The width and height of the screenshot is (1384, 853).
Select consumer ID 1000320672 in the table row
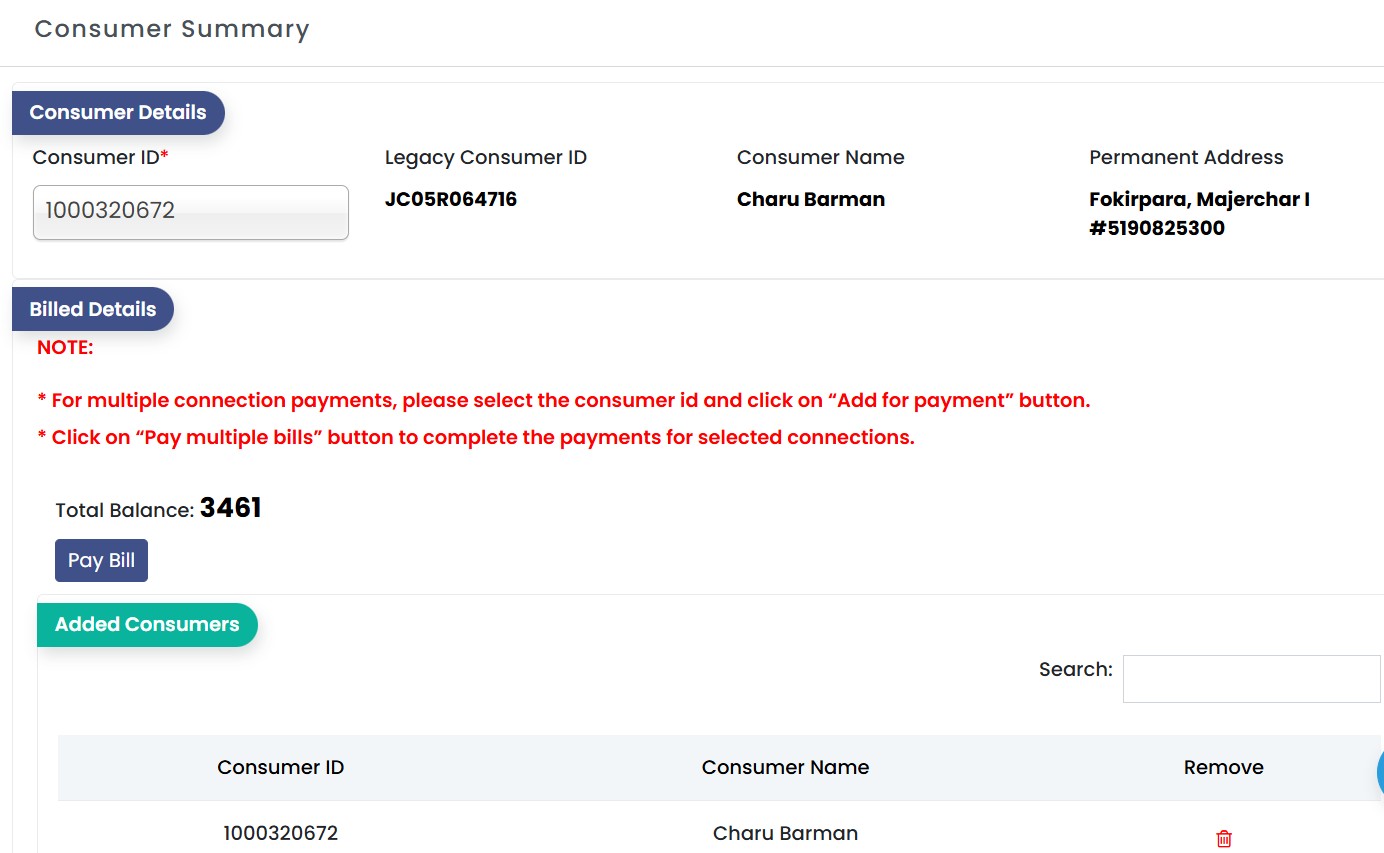pos(280,833)
